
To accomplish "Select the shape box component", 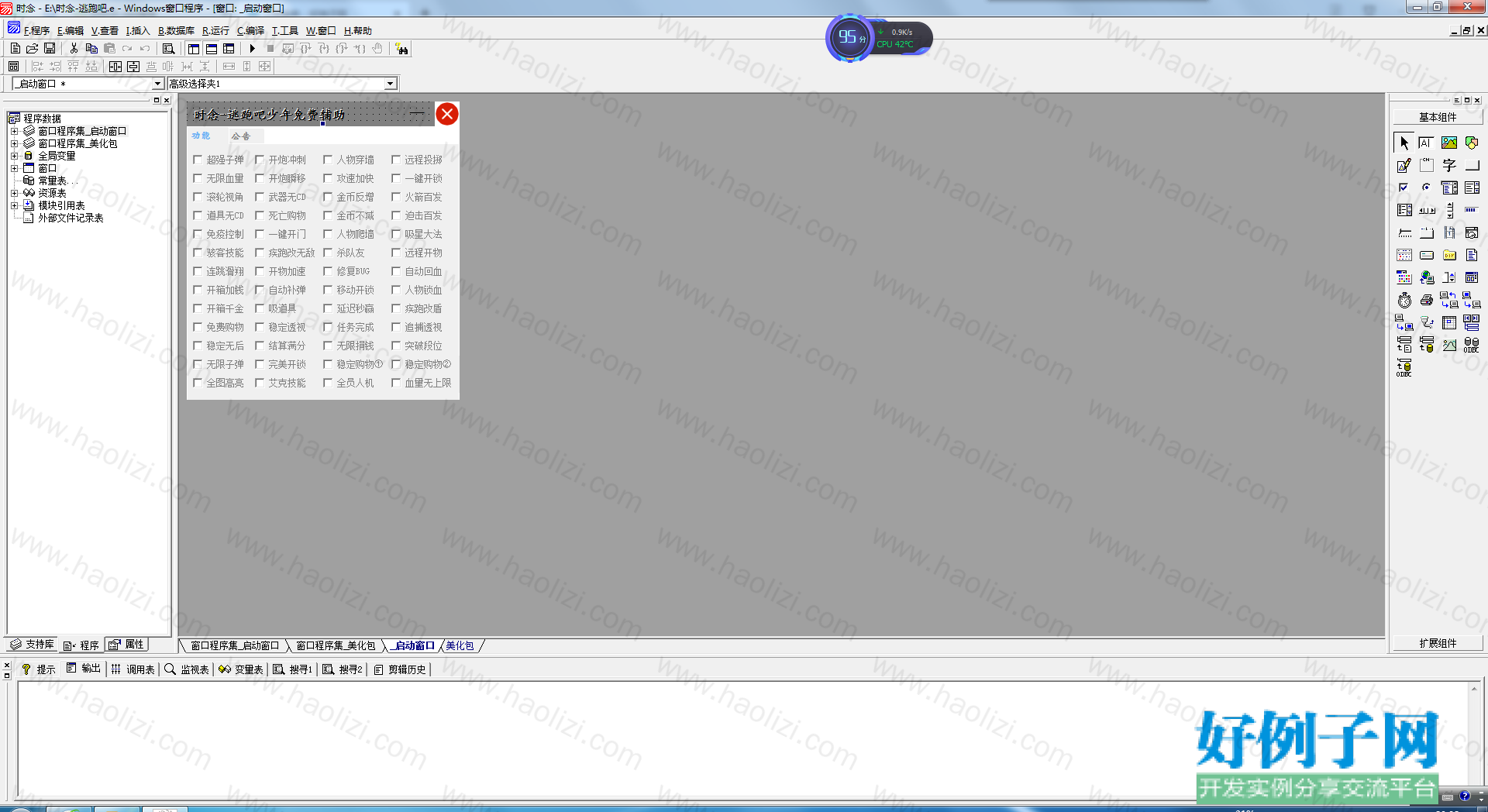I will (1471, 143).
